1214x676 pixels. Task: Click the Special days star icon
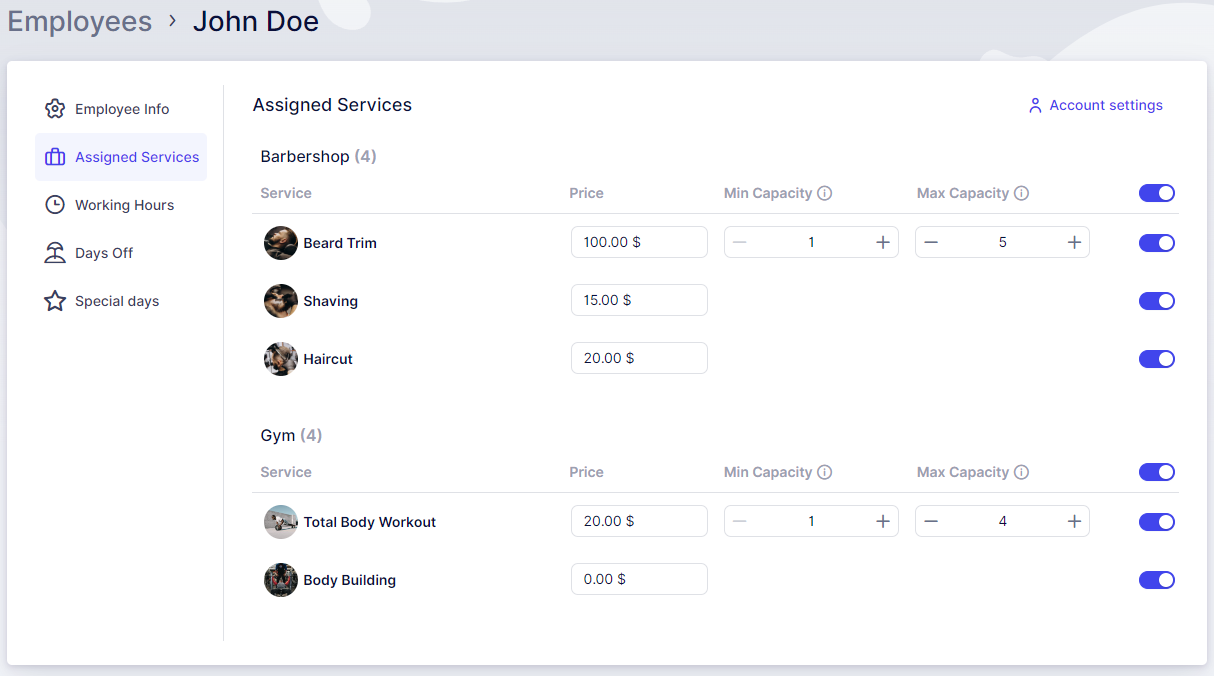pyautogui.click(x=55, y=301)
